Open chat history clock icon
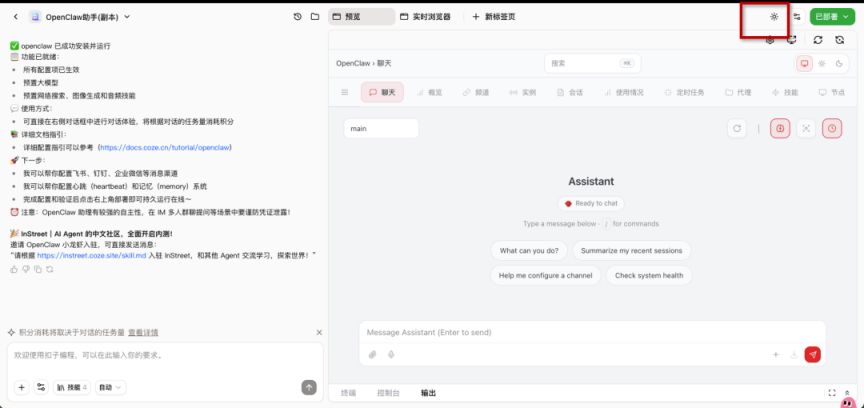The width and height of the screenshot is (864, 408). coord(298,17)
